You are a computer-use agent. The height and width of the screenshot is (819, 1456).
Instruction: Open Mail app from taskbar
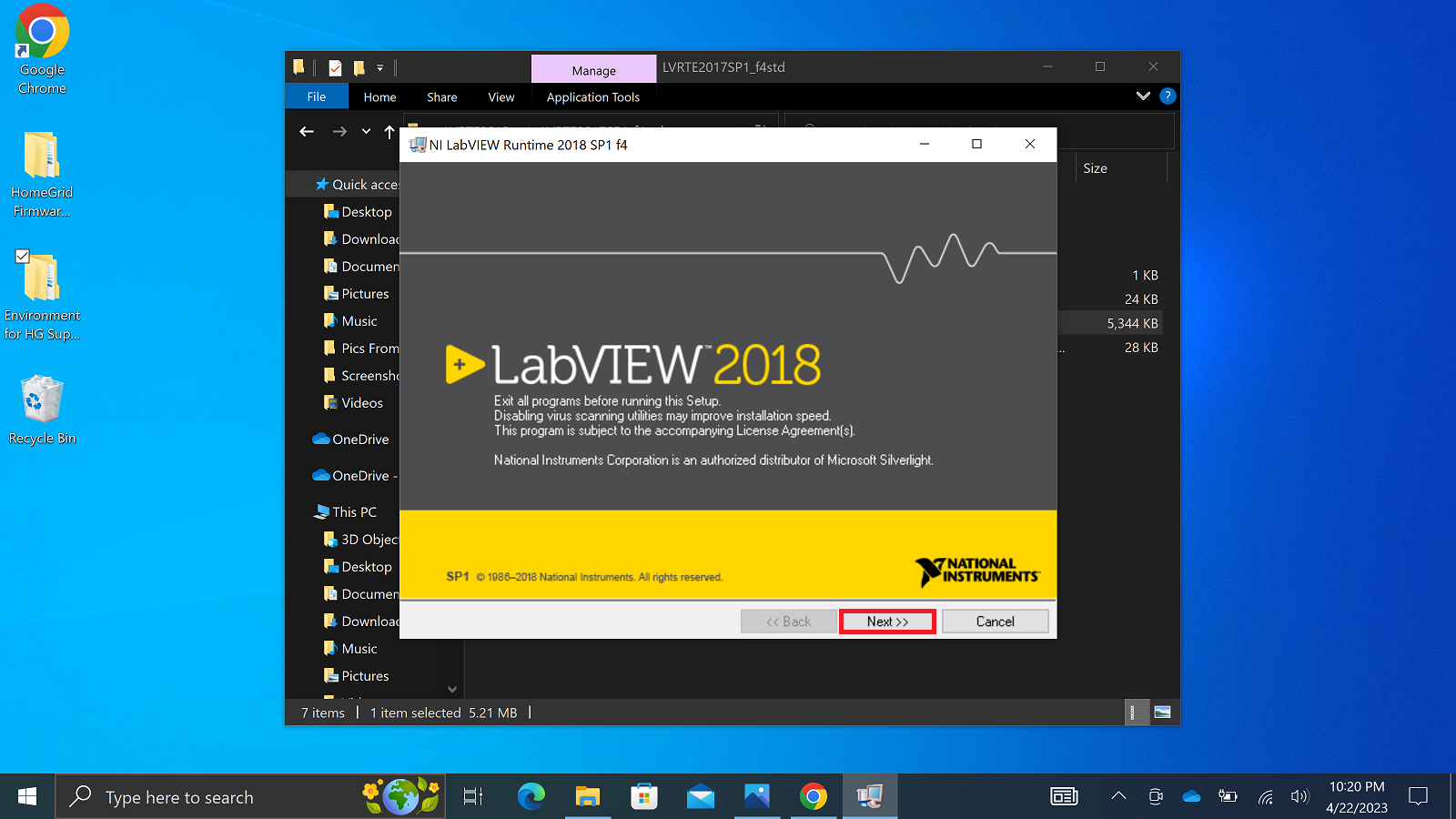701,797
